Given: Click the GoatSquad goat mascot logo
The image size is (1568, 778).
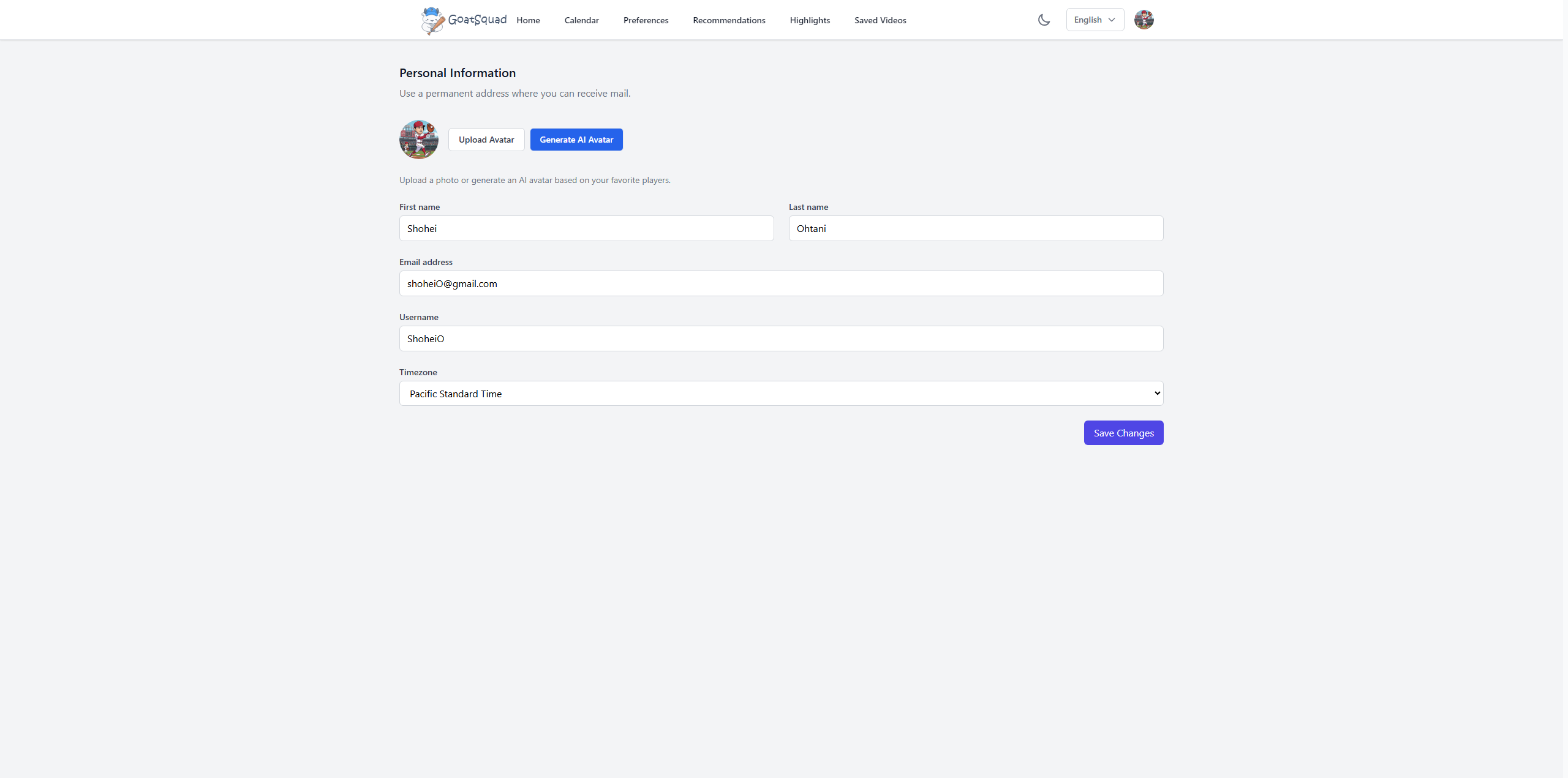Looking at the screenshot, I should click(433, 20).
